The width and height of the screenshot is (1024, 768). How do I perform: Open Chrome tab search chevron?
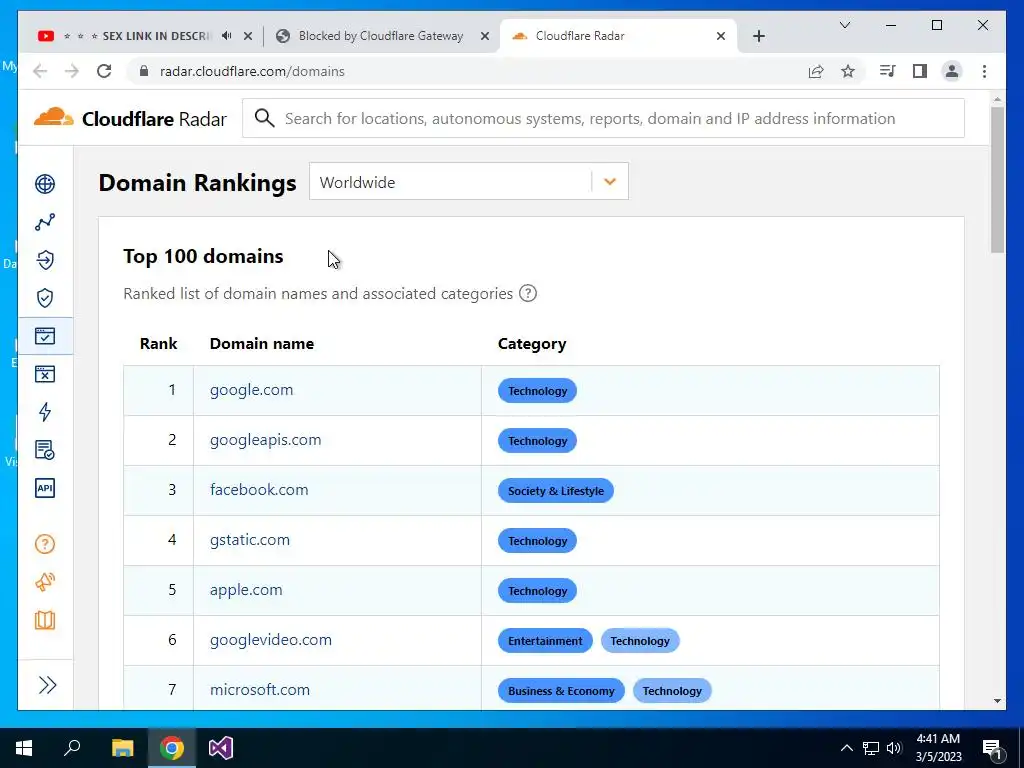[x=844, y=25]
